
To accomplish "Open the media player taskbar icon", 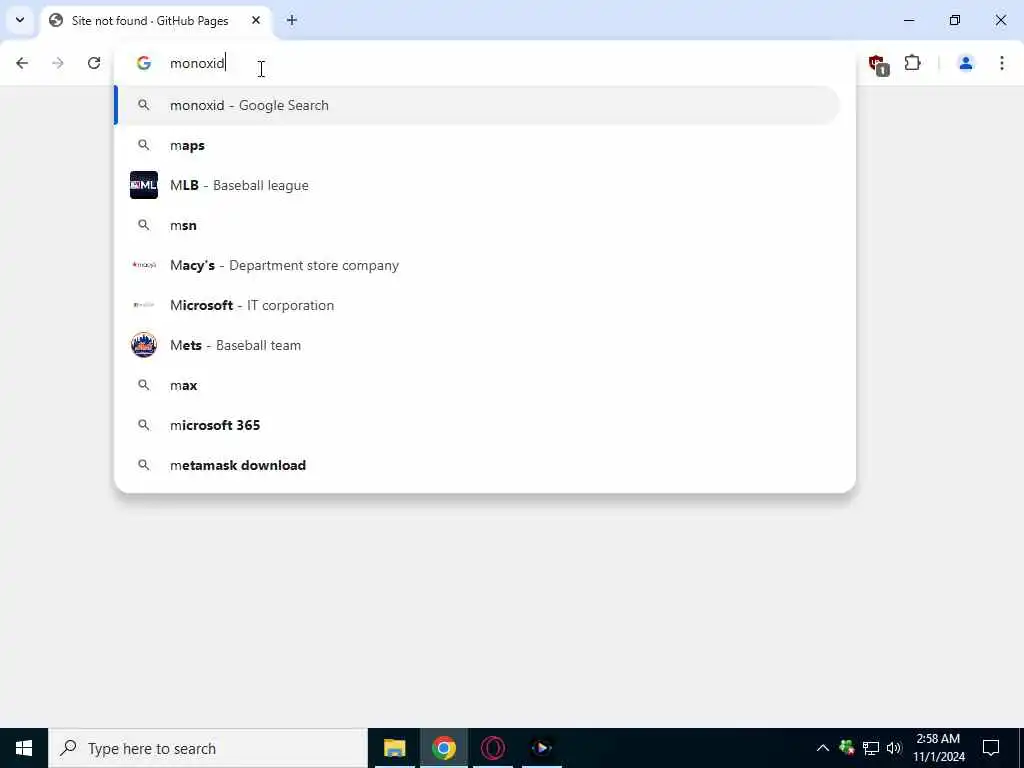I will [541, 748].
